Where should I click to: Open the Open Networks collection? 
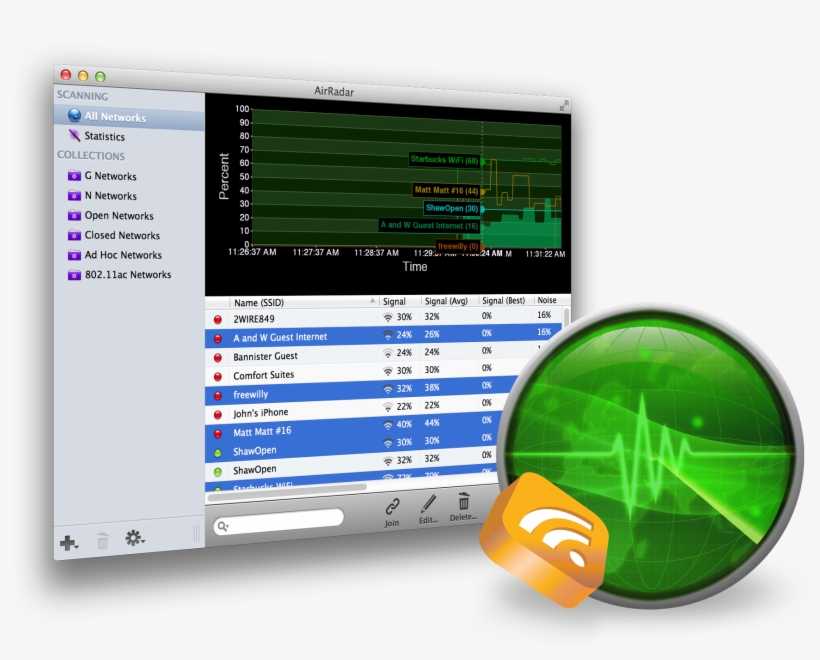pyautogui.click(x=119, y=215)
